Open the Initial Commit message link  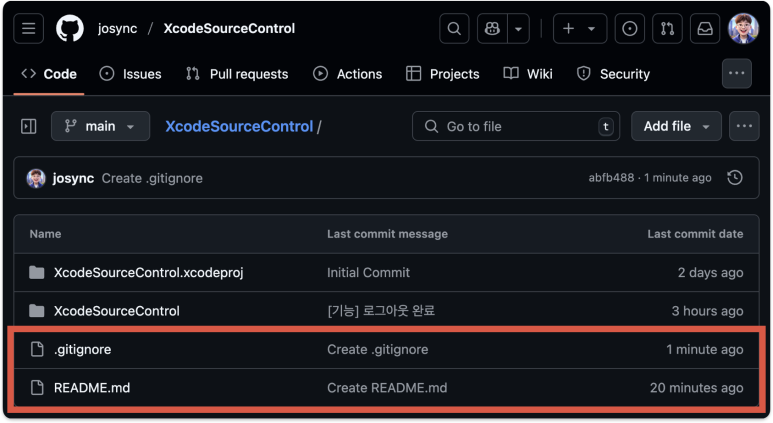tap(368, 273)
